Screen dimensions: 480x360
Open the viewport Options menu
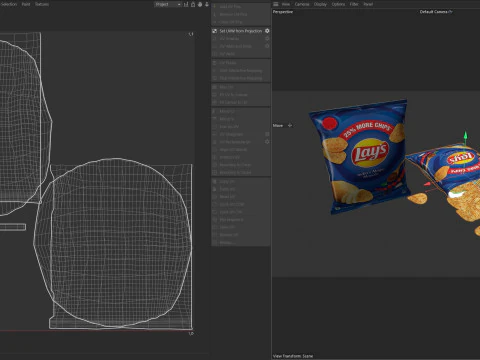tap(338, 4)
